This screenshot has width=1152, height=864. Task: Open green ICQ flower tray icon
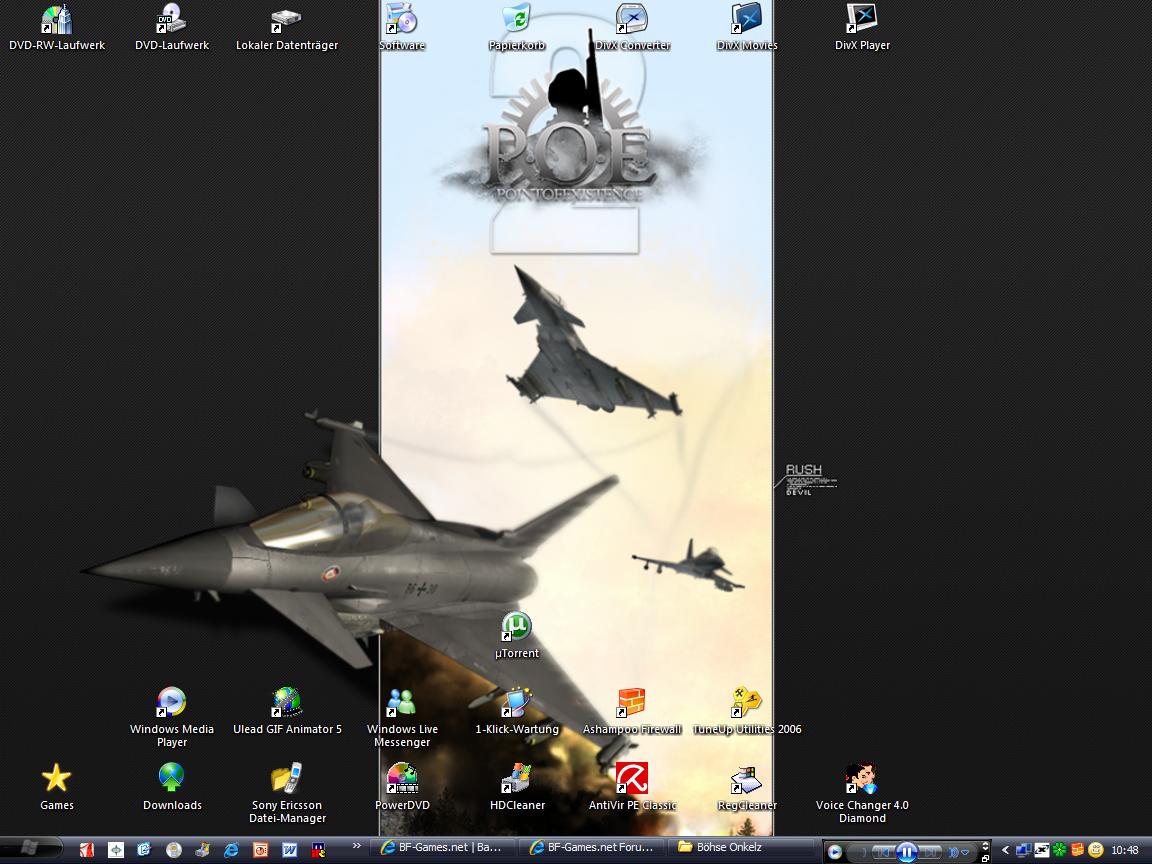coord(1059,850)
